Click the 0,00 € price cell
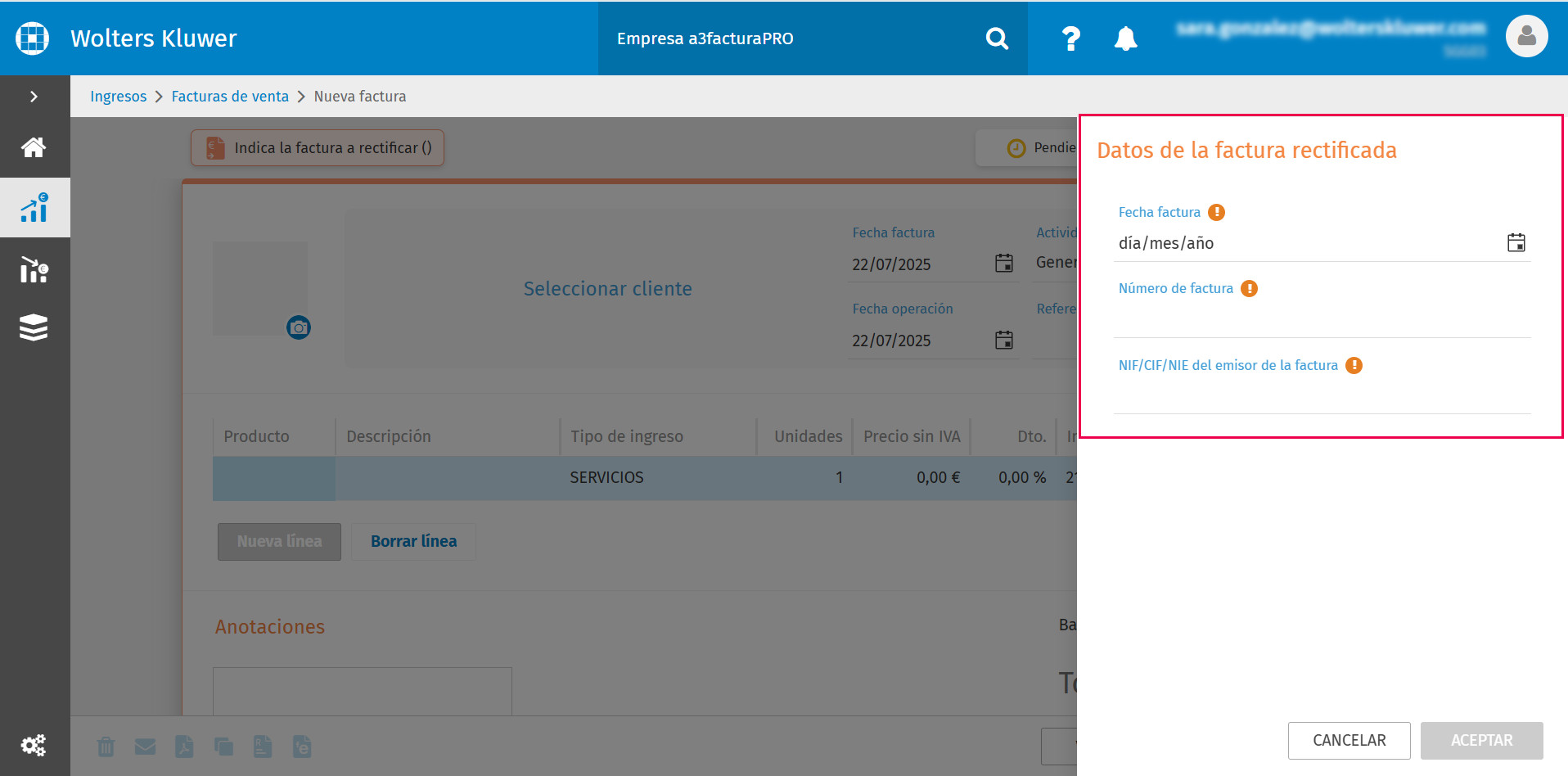The image size is (1568, 776). tap(912, 478)
